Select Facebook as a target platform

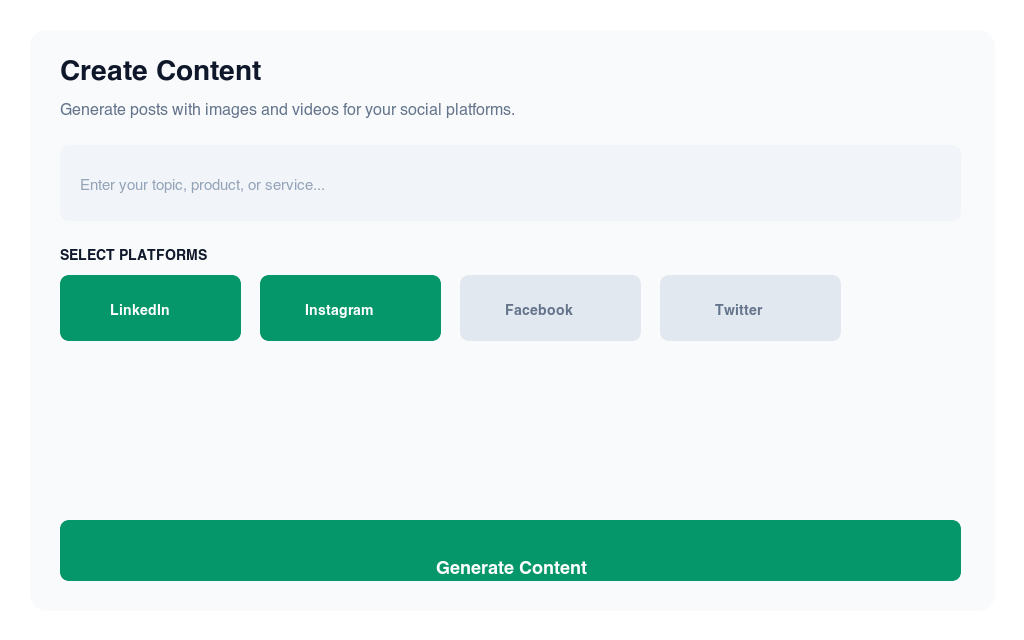pyautogui.click(x=550, y=308)
